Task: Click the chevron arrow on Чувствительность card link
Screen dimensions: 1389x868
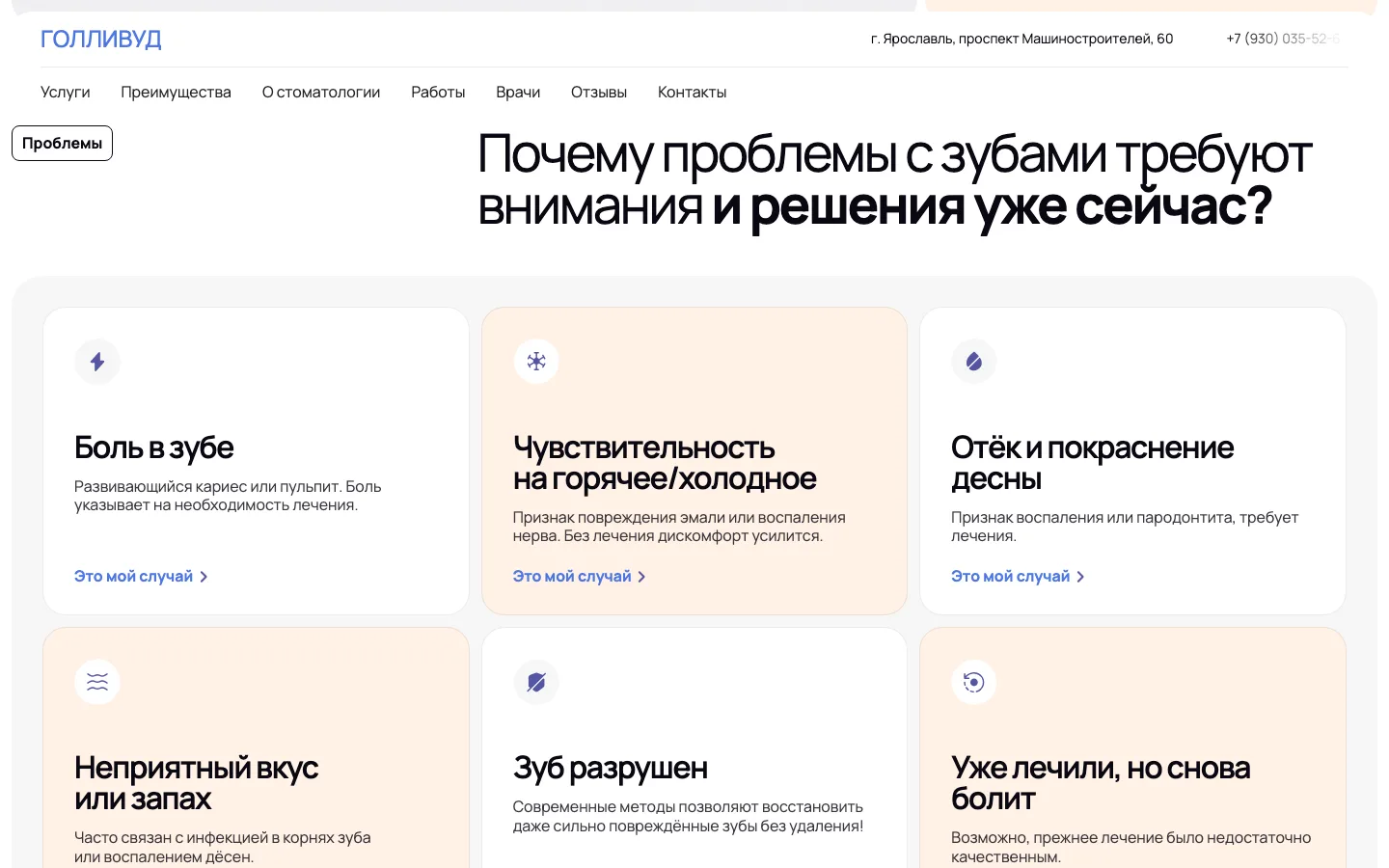Action: pos(641,577)
